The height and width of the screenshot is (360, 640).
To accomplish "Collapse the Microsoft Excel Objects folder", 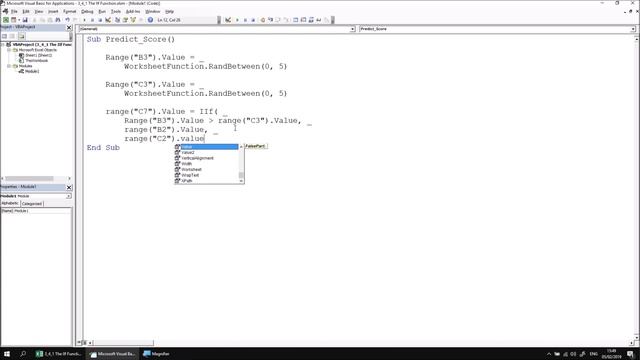I will (x=9, y=50).
